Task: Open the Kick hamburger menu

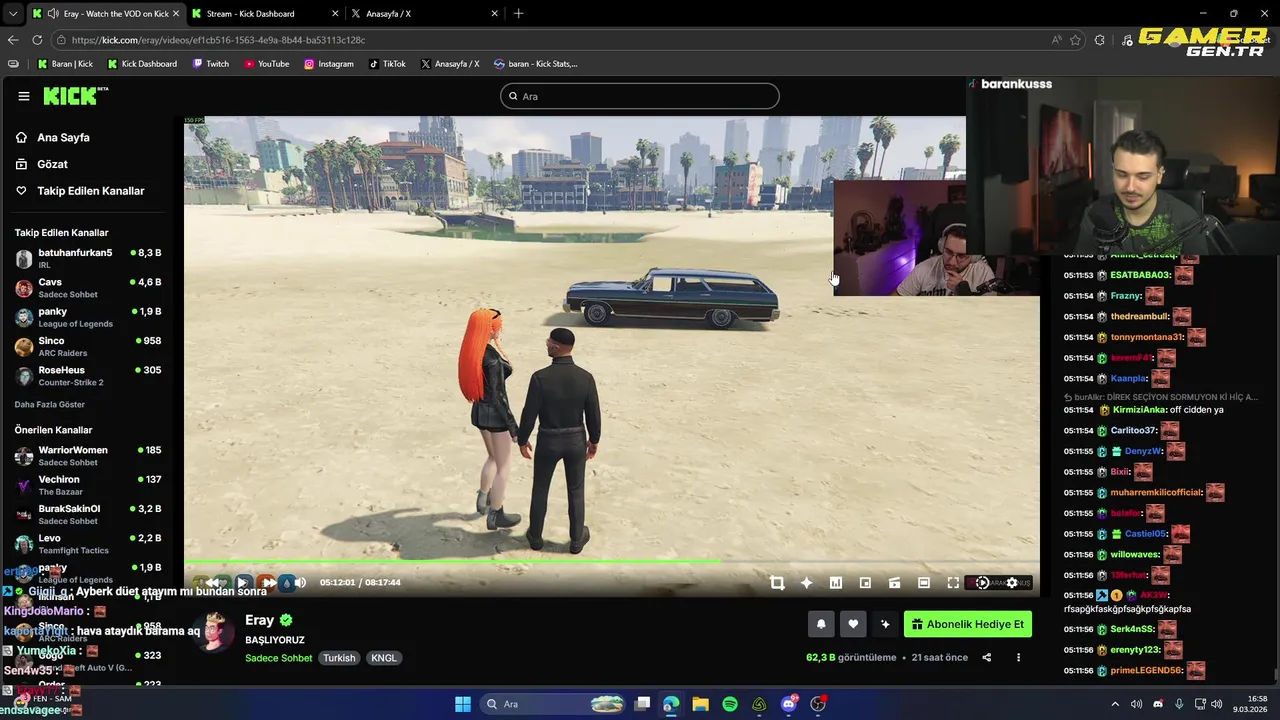Action: coord(23,96)
